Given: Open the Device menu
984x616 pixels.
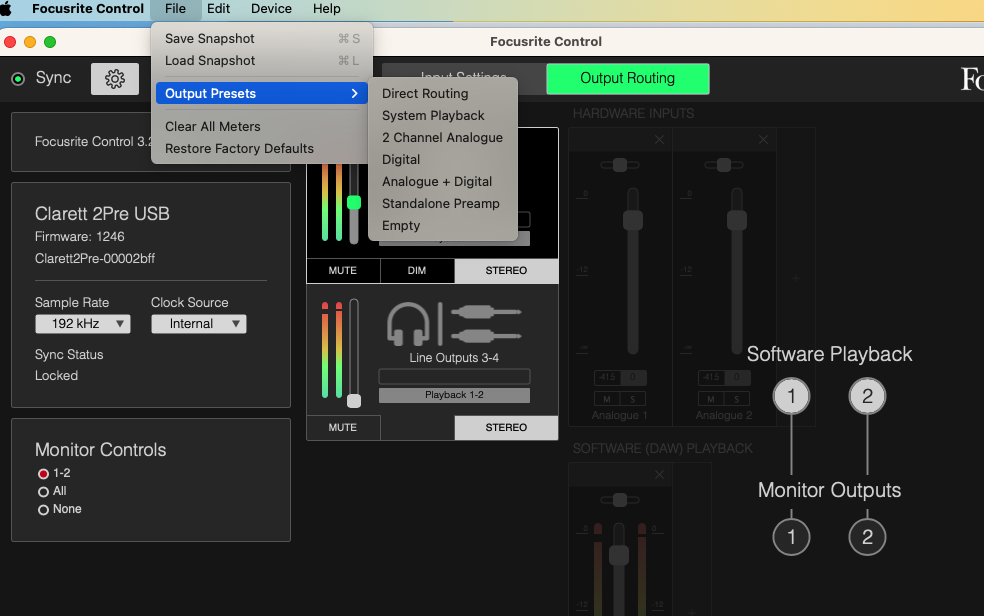Looking at the screenshot, I should 271,9.
